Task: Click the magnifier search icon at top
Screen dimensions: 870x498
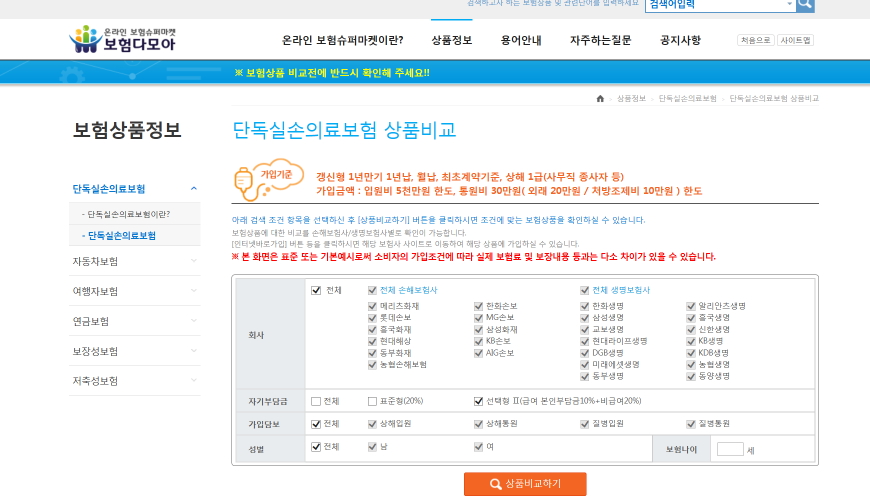Action: (805, 5)
